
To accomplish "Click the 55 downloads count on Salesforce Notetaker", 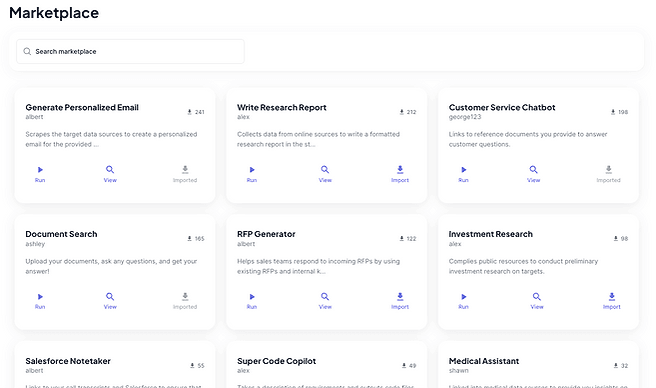I will (x=197, y=365).
